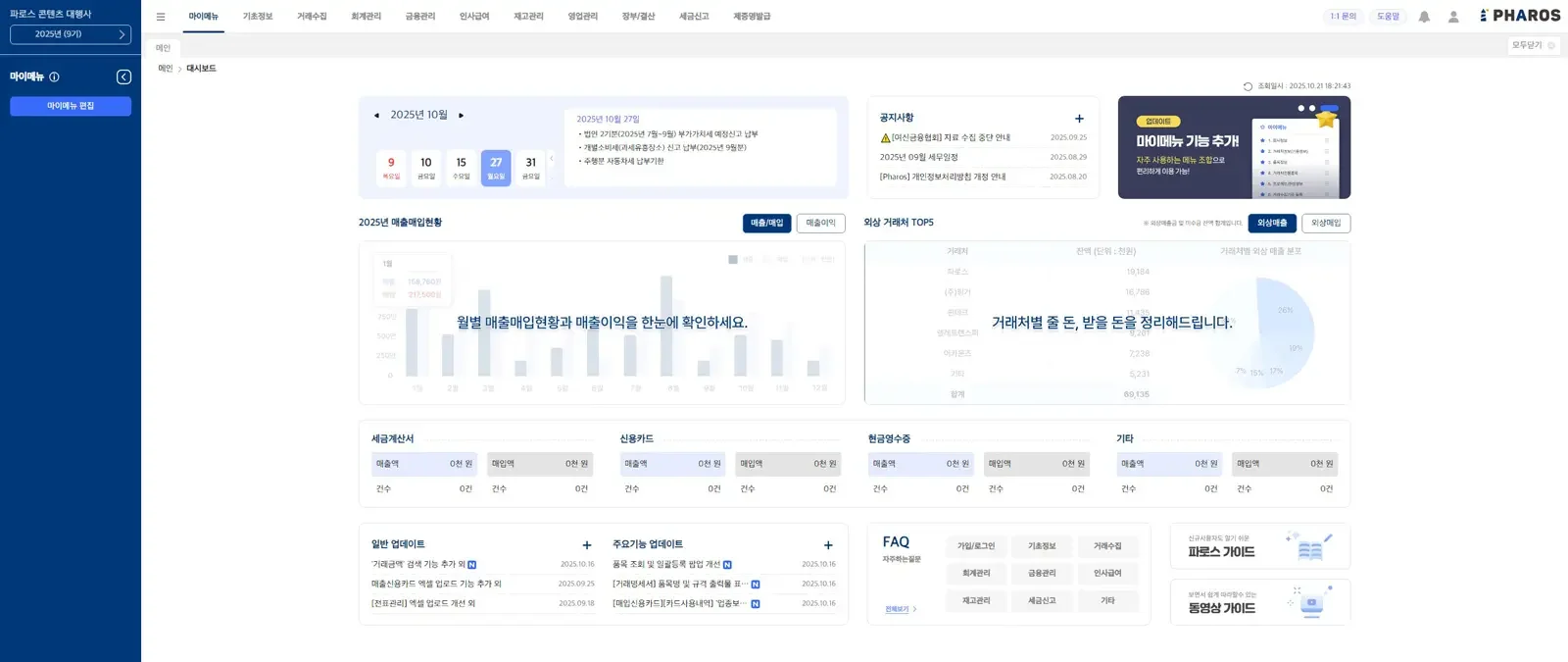Screen dimensions: 1568x662
Task: Open FAQ category 재고관리
Action: [x=976, y=601]
